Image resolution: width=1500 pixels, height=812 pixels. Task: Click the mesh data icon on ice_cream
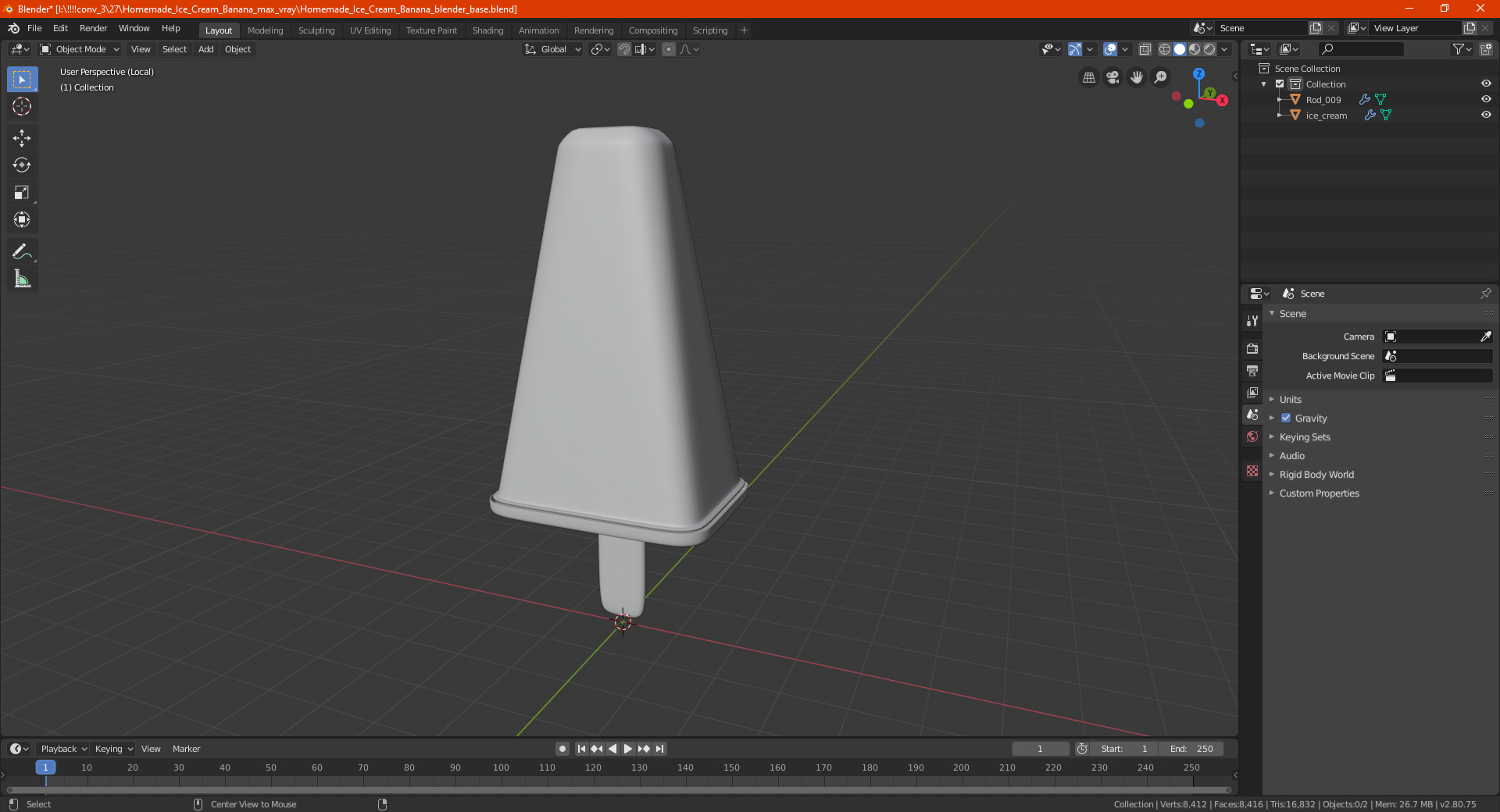point(1386,115)
